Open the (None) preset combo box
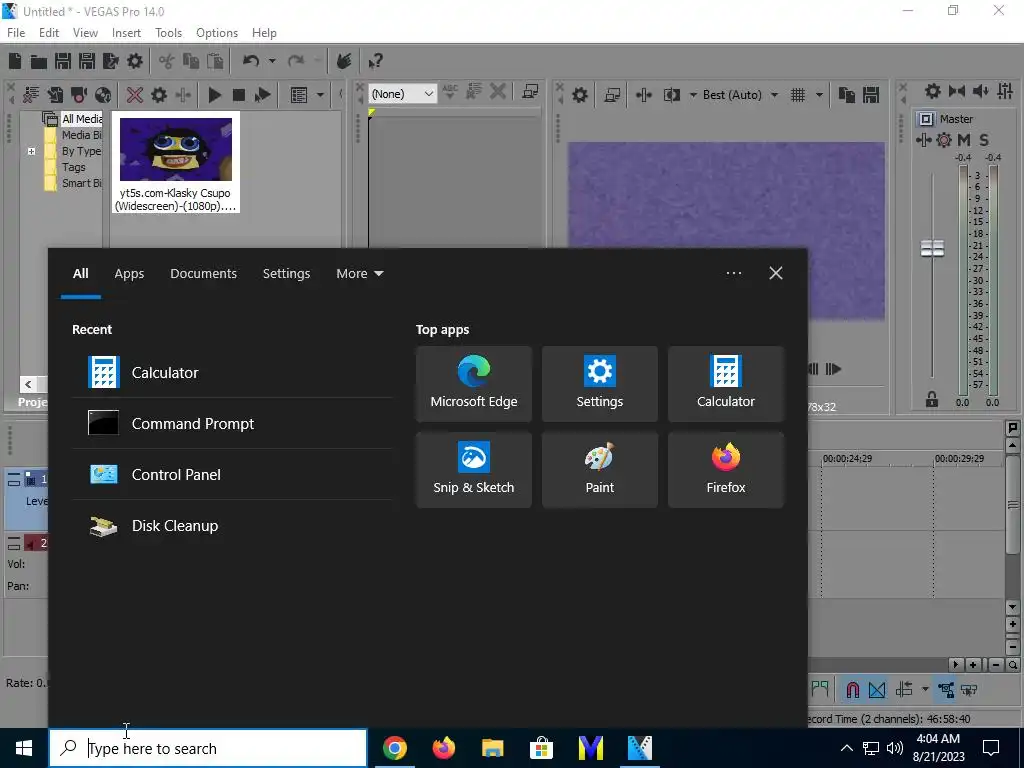The height and width of the screenshot is (768, 1024). coord(402,94)
